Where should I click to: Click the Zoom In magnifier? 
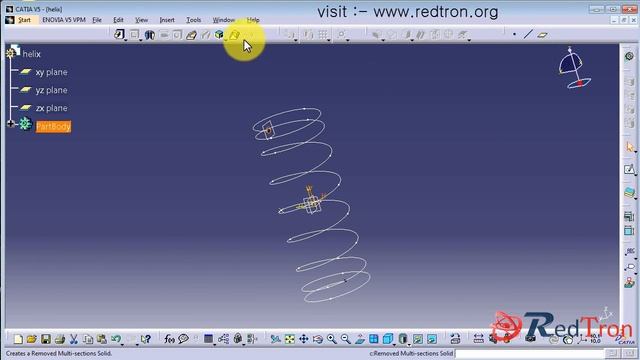click(331, 339)
